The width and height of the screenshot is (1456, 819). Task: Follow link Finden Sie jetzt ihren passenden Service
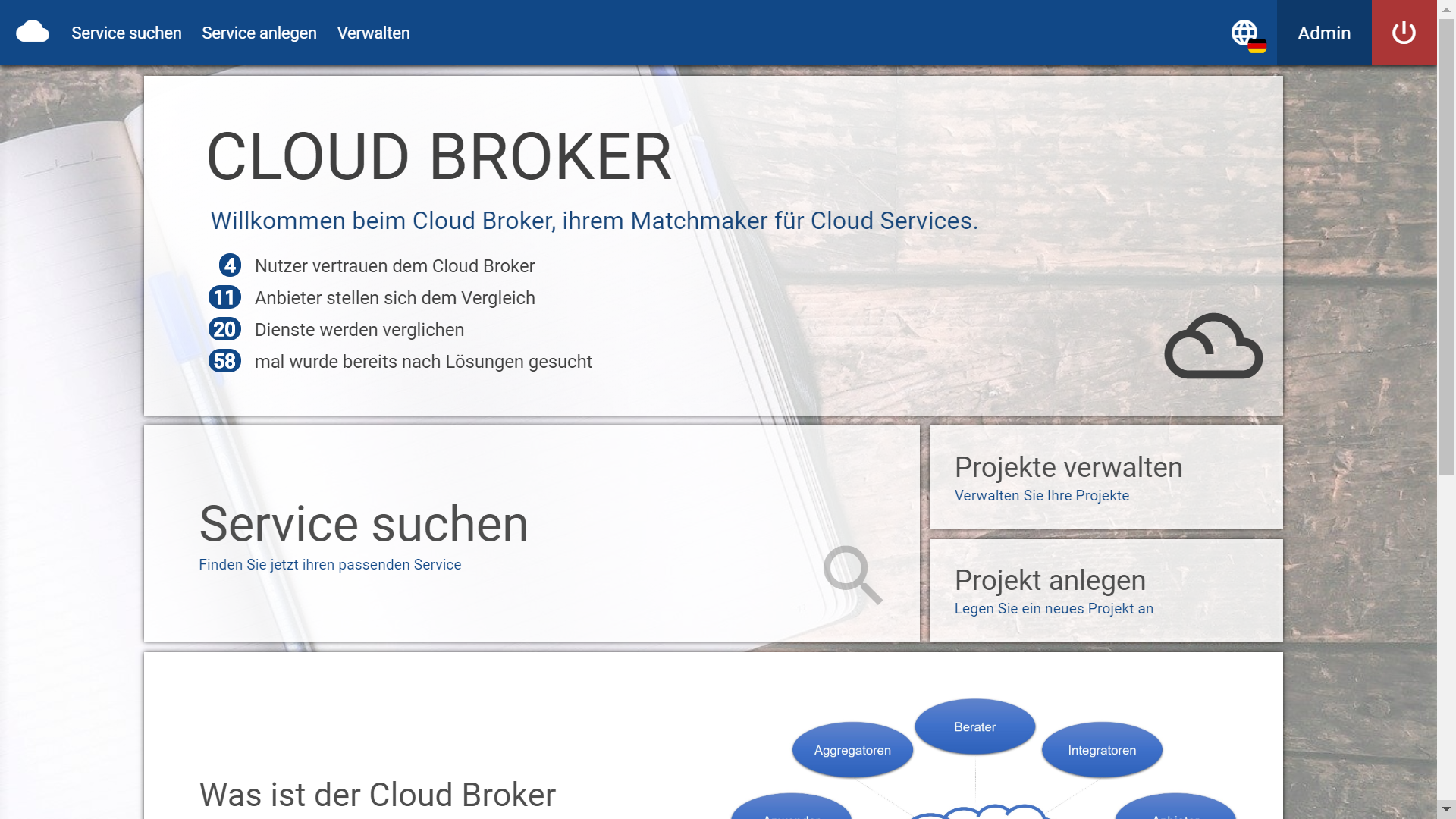[x=330, y=565]
